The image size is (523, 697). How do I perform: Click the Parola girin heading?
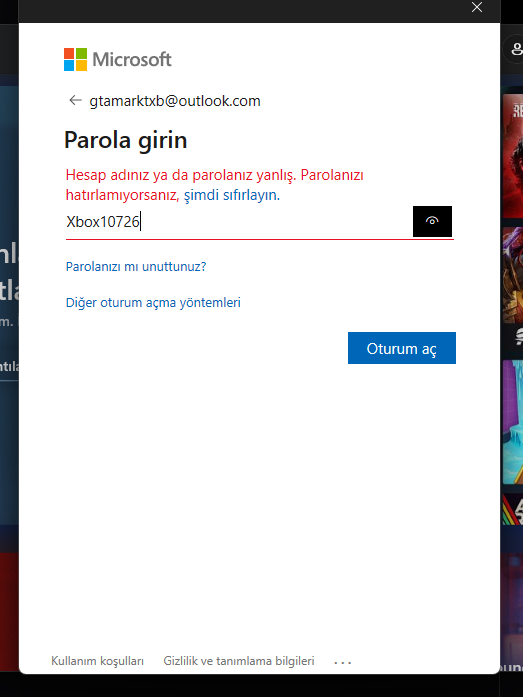tap(126, 140)
